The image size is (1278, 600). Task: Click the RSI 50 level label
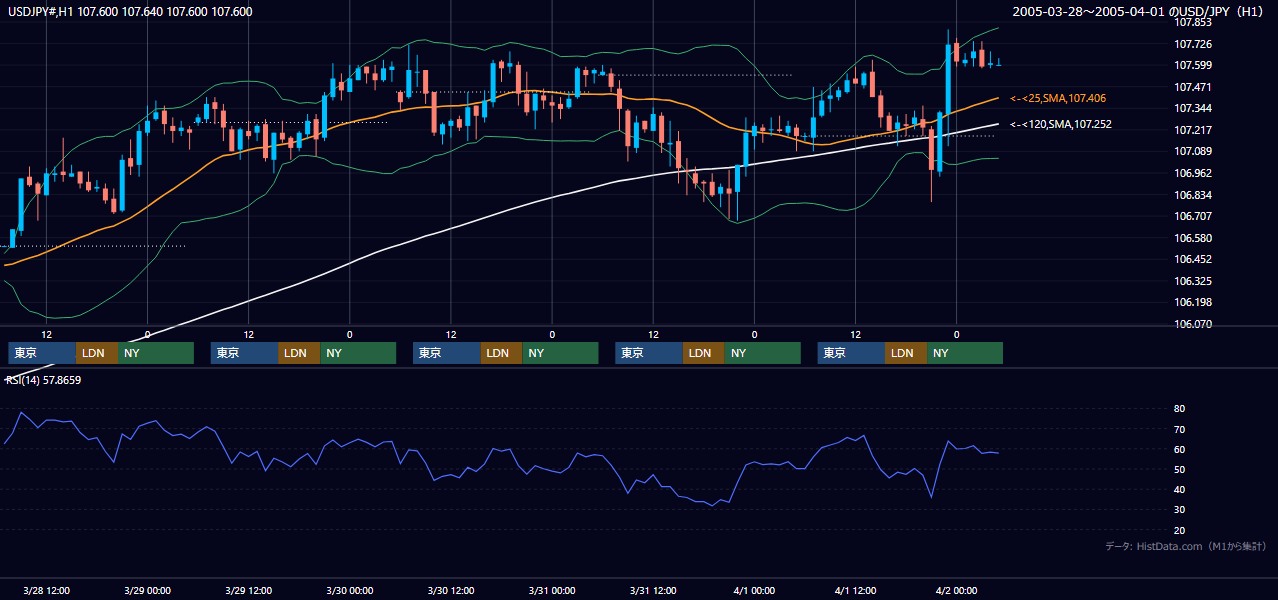coord(1179,469)
